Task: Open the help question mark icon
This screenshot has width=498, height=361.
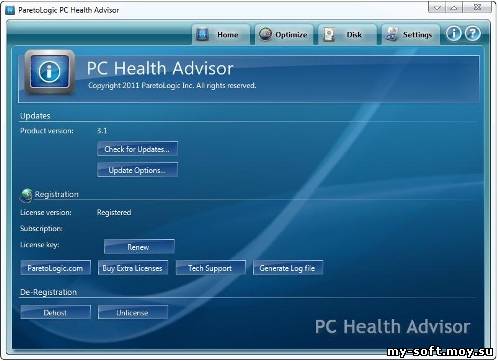Action: pos(473,33)
